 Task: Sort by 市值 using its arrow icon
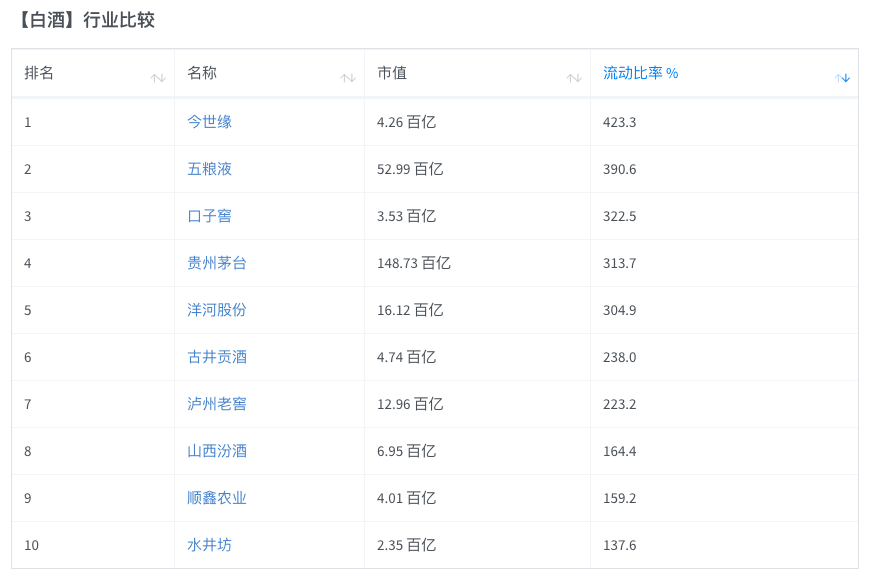574,78
